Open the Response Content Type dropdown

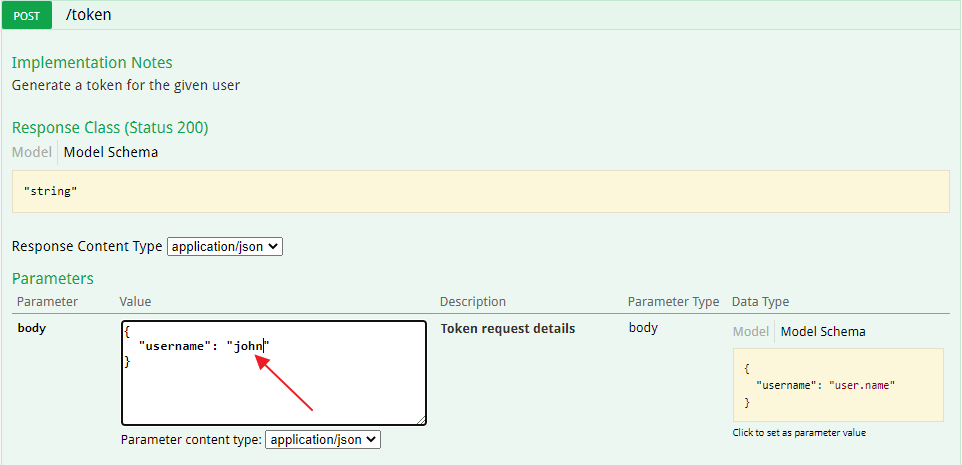pyautogui.click(x=225, y=246)
